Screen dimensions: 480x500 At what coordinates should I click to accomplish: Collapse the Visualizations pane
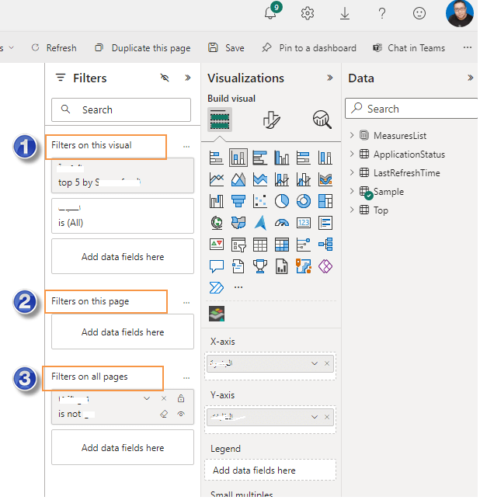pos(330,78)
